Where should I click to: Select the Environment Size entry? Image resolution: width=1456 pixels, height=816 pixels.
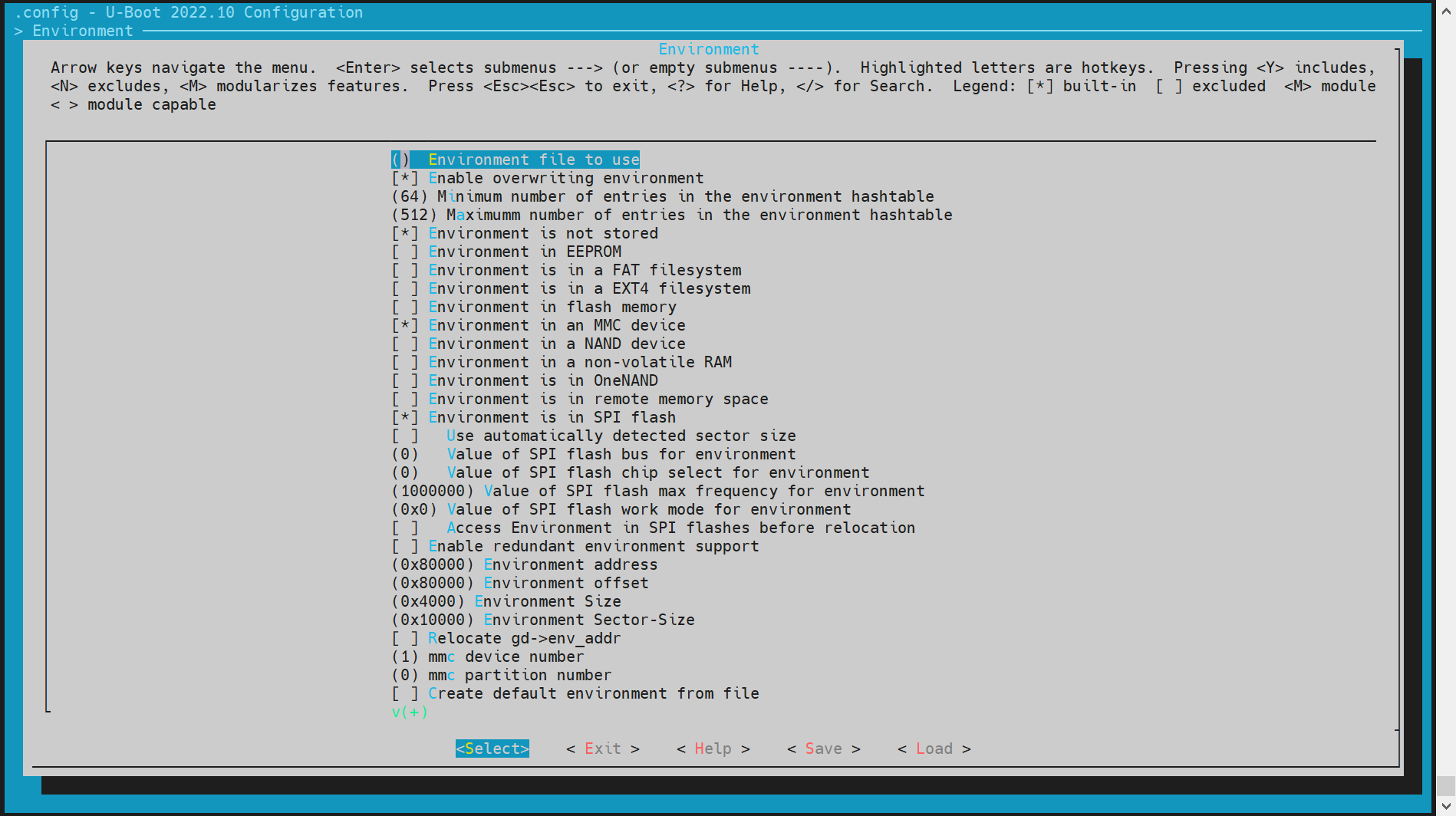click(x=547, y=601)
